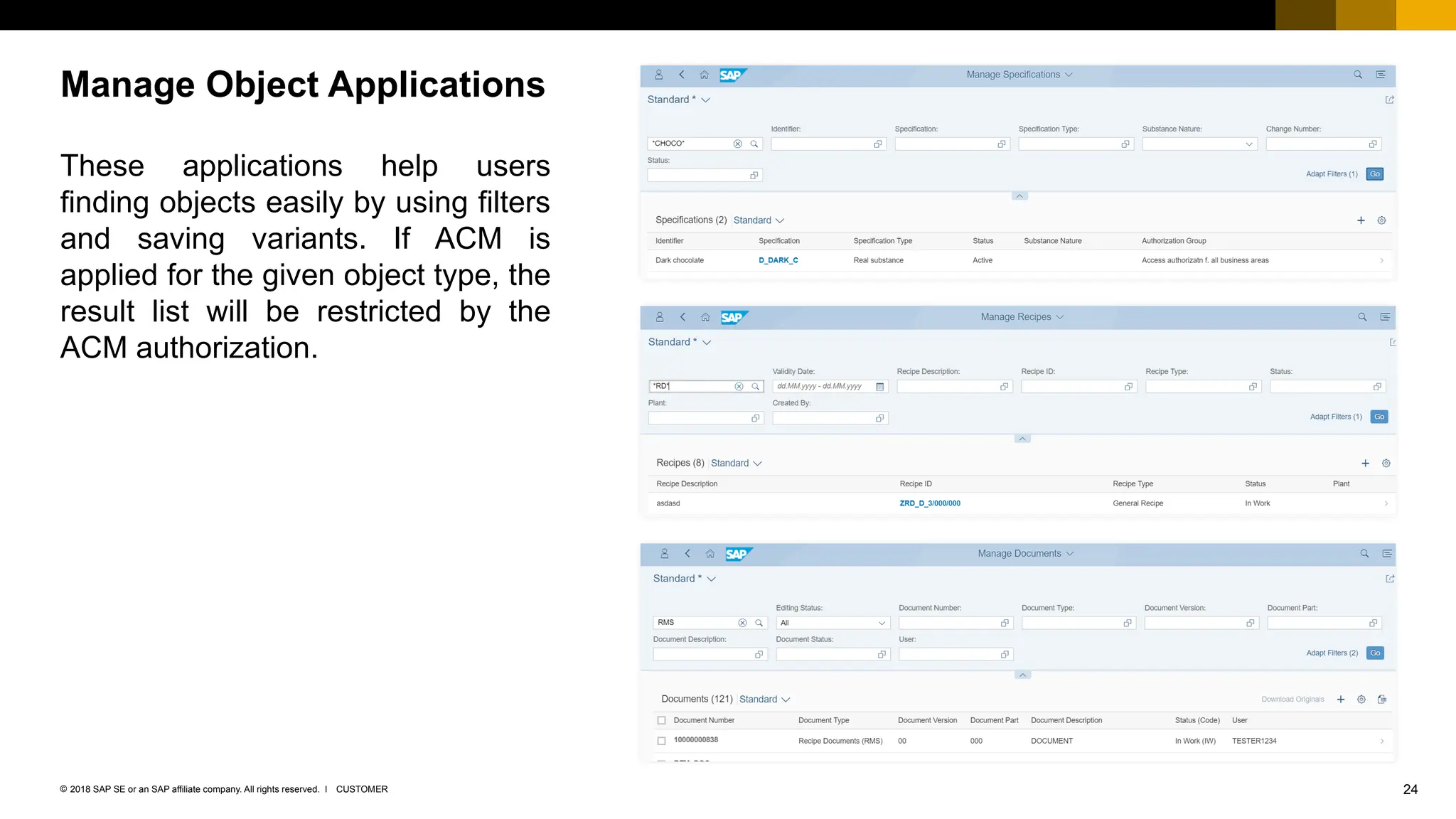Click Go in Manage Specifications
Image resolution: width=1456 pixels, height=819 pixels.
tap(1375, 174)
